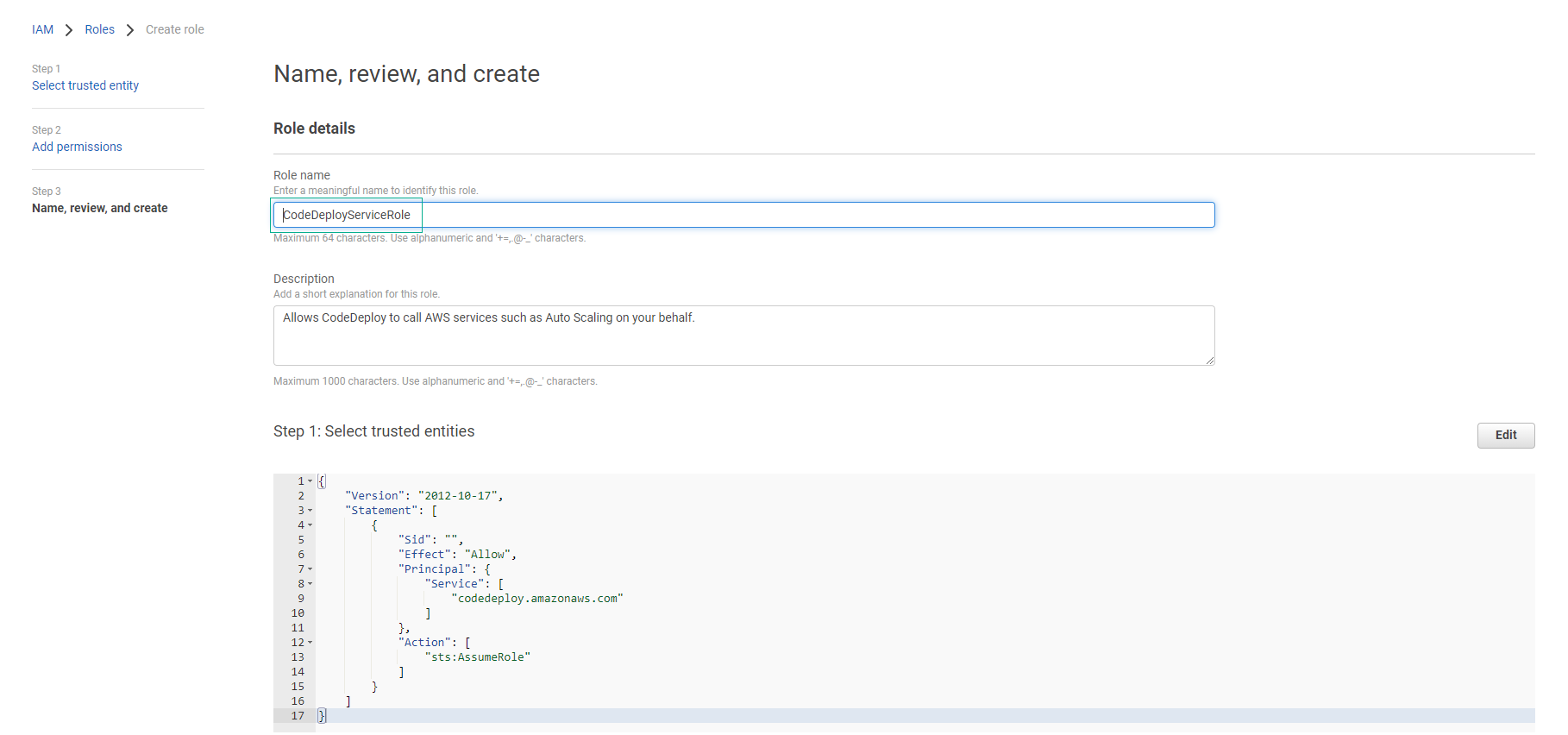1568x735 pixels.
Task: Collapse JSON fold arrow on line 1
Action: [310, 481]
